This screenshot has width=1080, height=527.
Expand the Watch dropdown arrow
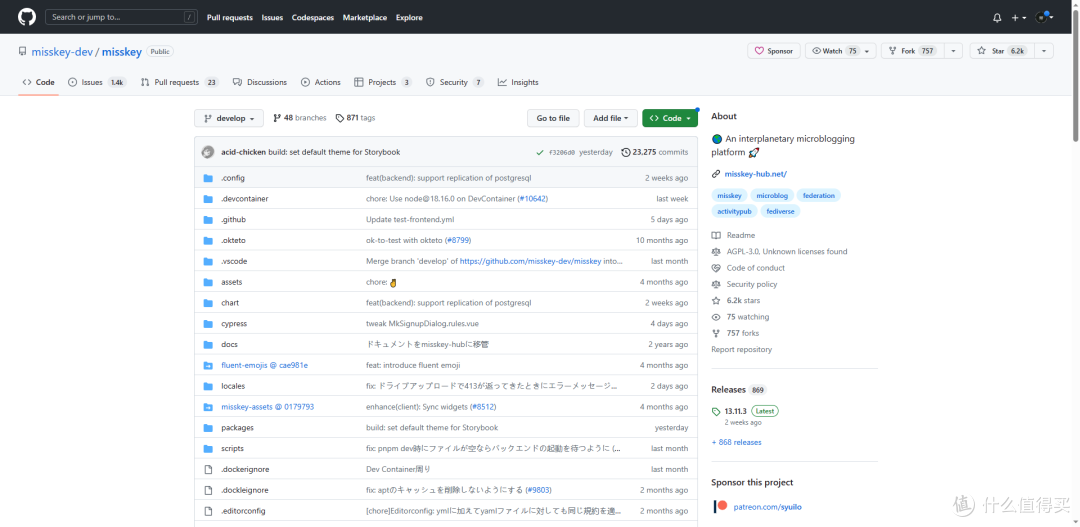click(869, 51)
